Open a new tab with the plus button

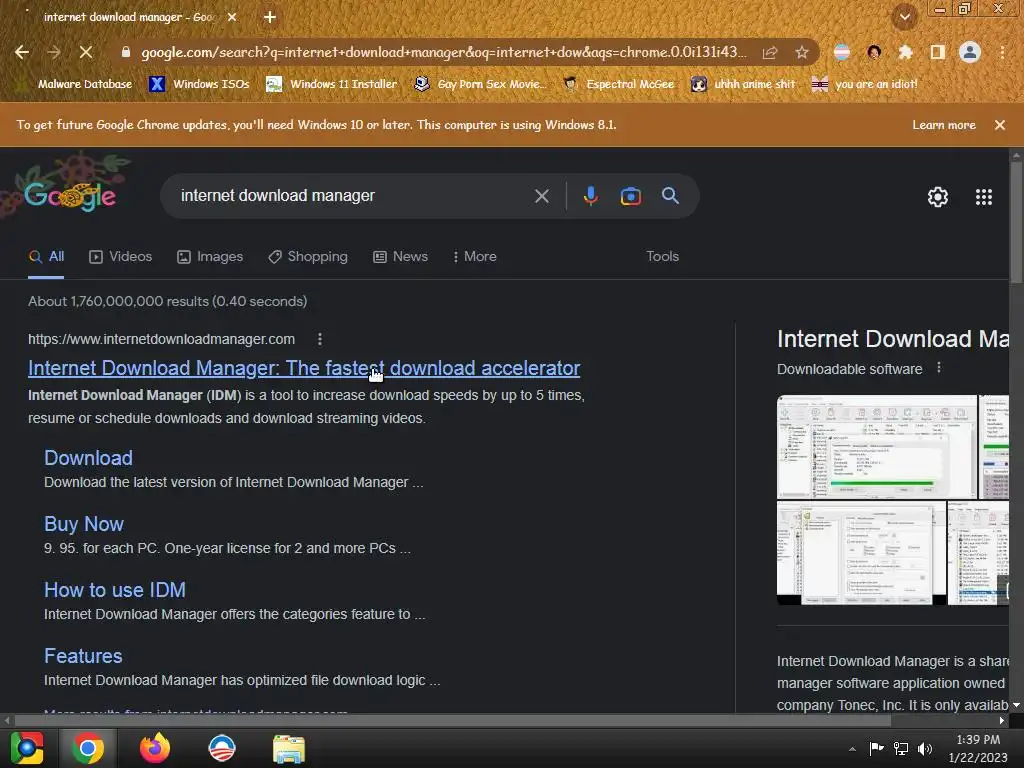click(270, 18)
